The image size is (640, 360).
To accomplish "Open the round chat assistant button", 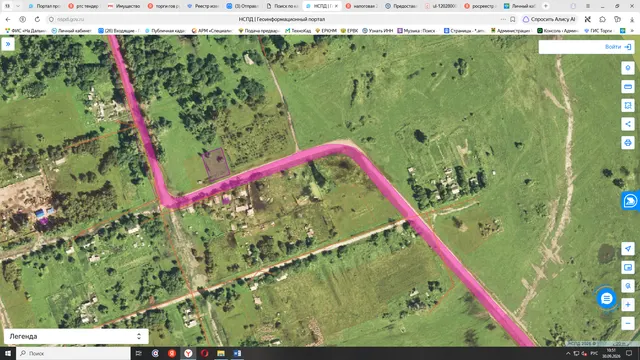I will coord(607,298).
